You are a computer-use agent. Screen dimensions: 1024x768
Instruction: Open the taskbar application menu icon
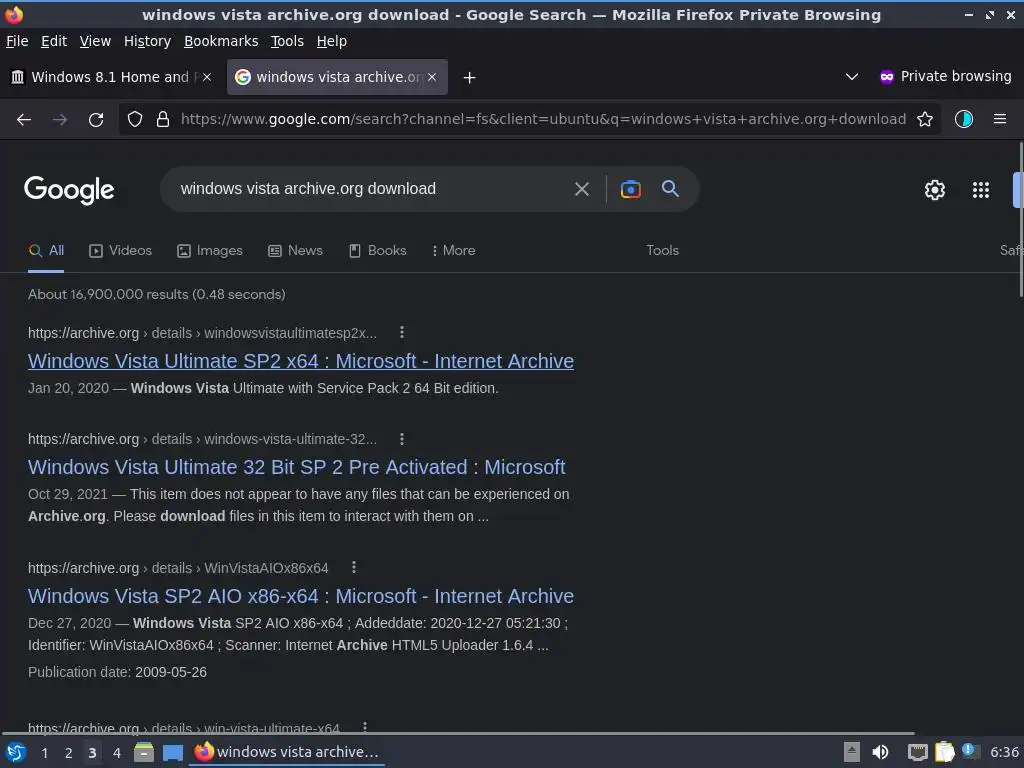[x=15, y=752]
